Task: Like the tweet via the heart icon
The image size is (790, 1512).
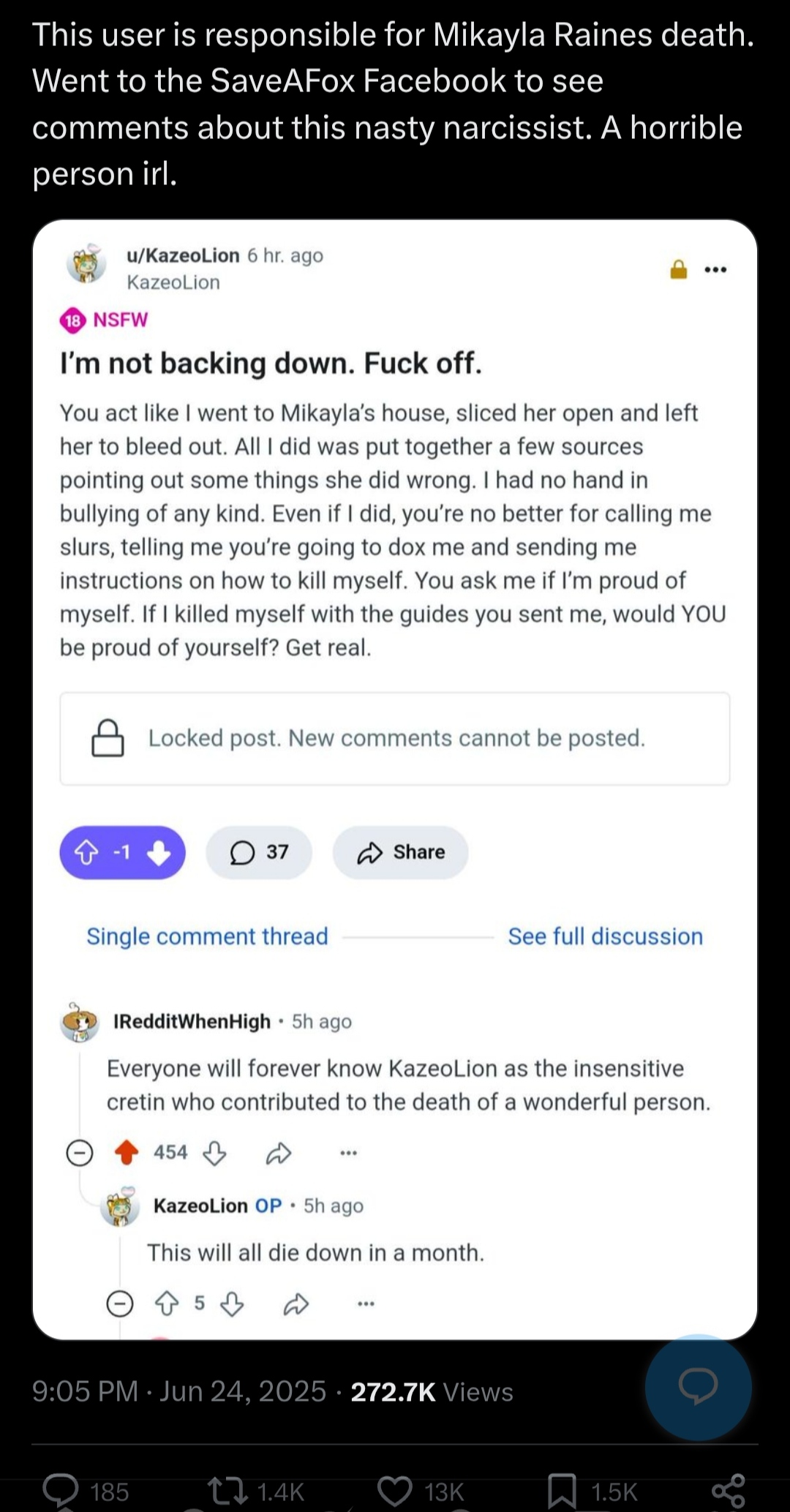Action: point(395,1491)
